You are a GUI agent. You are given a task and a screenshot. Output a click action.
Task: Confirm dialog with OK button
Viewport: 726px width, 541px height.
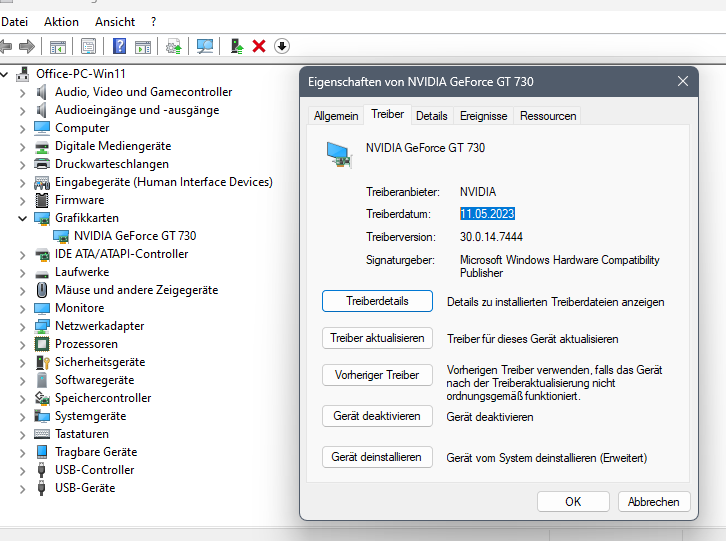coord(573,502)
